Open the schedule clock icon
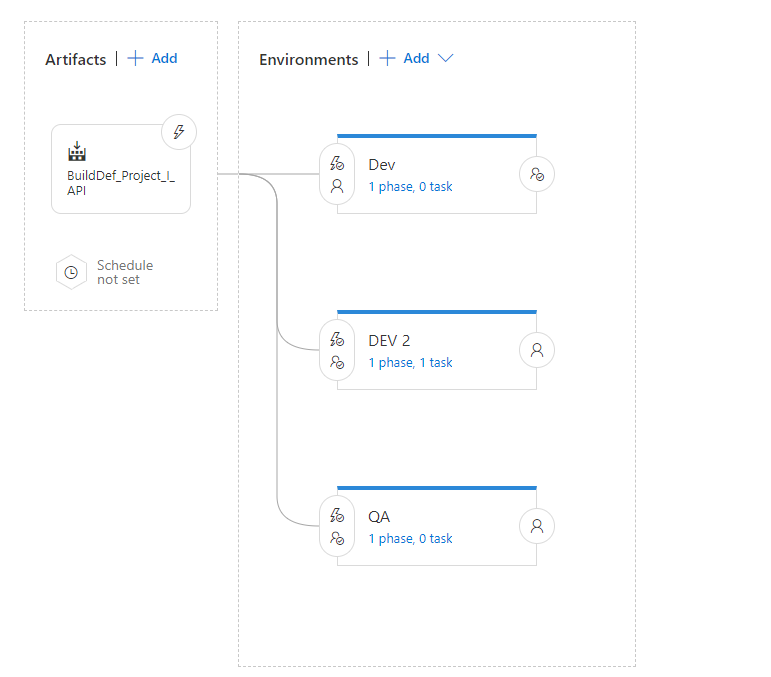Viewport: 771px width, 677px height. [x=71, y=272]
